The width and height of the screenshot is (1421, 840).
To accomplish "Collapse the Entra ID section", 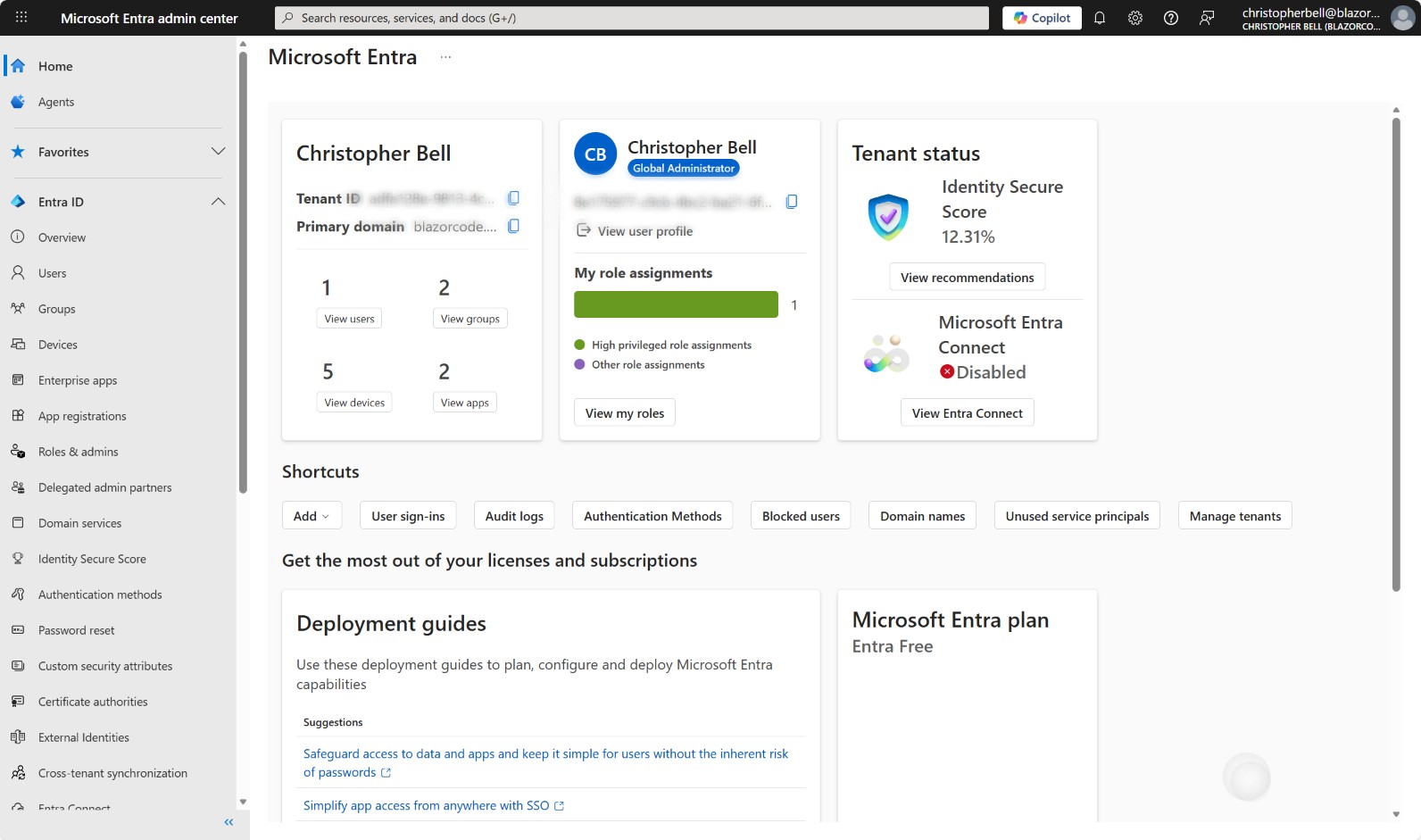I will pos(218,202).
